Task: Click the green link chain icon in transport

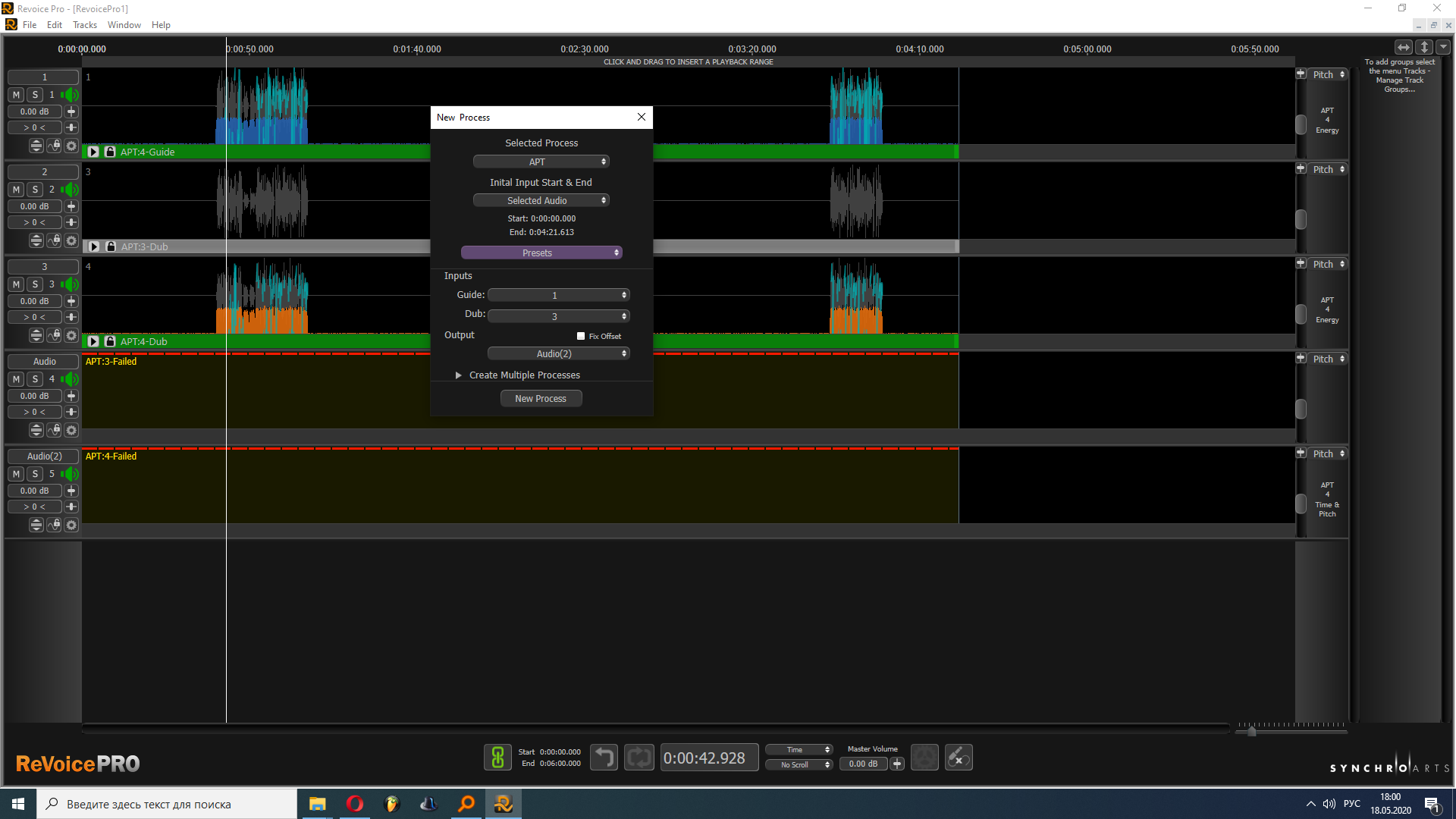Action: pos(497,757)
